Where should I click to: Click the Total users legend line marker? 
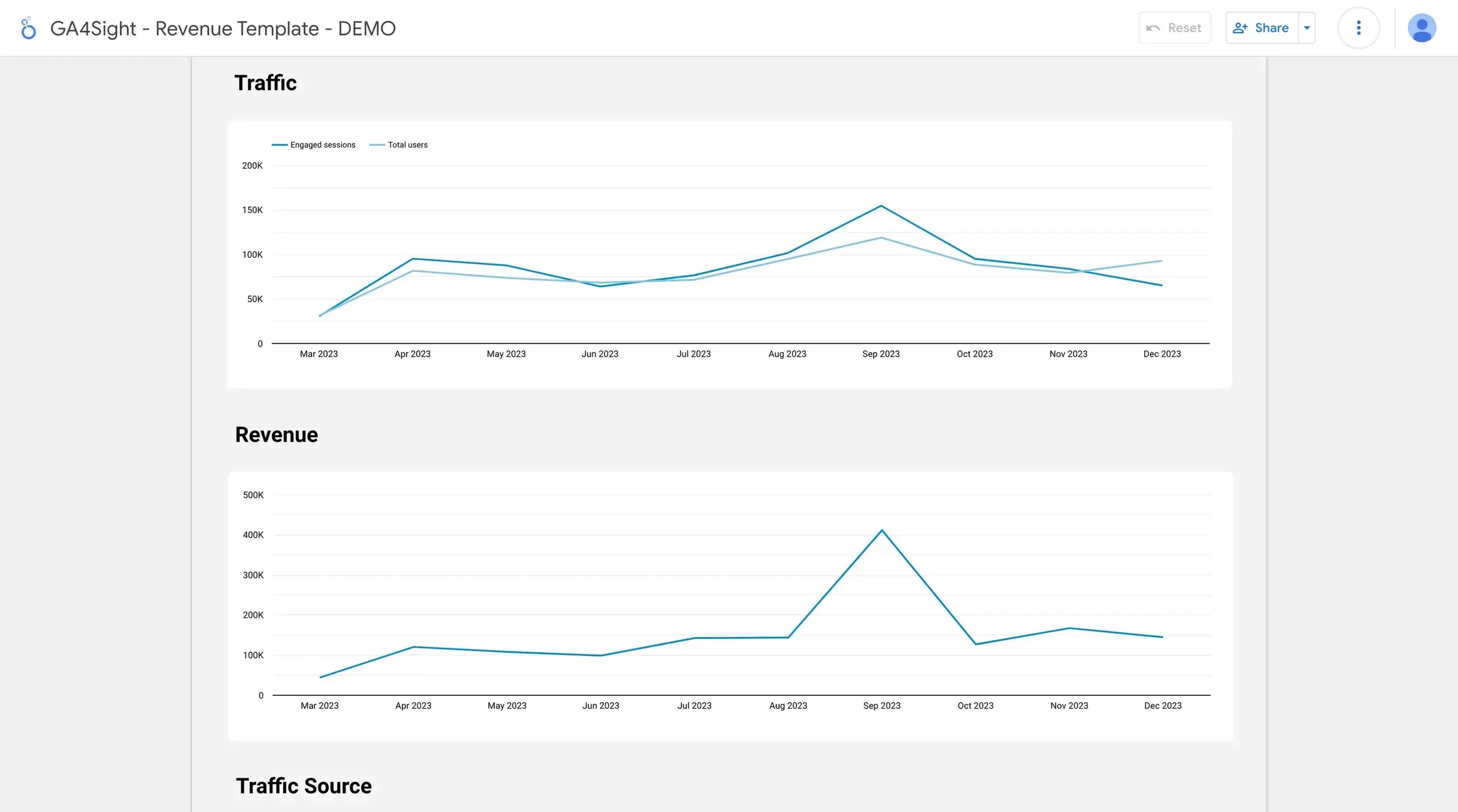(378, 145)
